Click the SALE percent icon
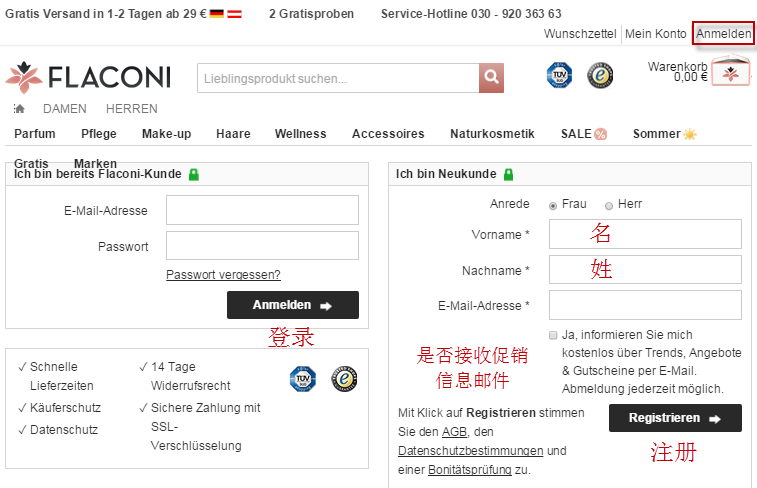 (x=601, y=134)
